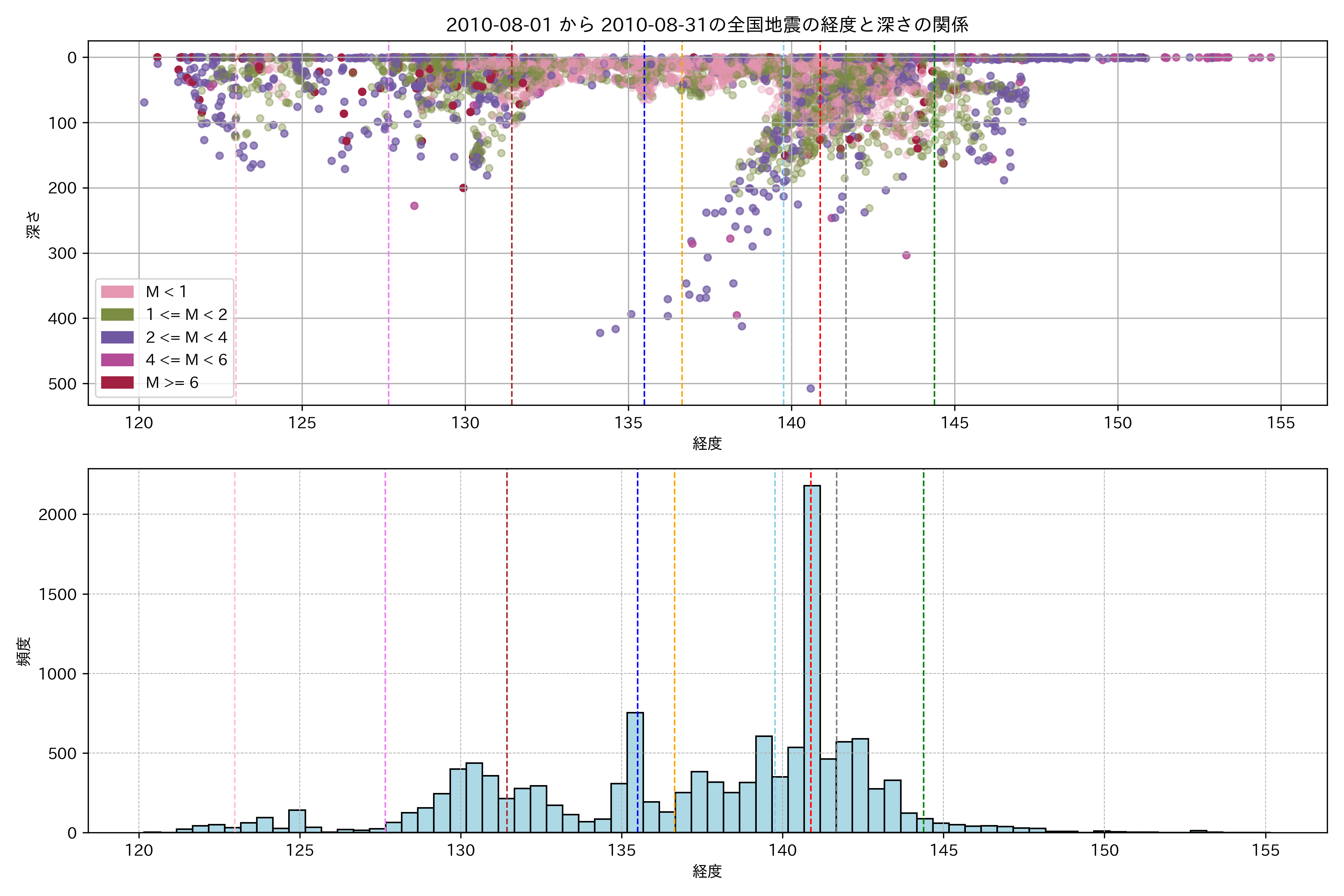This screenshot has height=896, width=1344.
Task: Click the green 1 <= M < 2 legend swatch
Action: (117, 315)
